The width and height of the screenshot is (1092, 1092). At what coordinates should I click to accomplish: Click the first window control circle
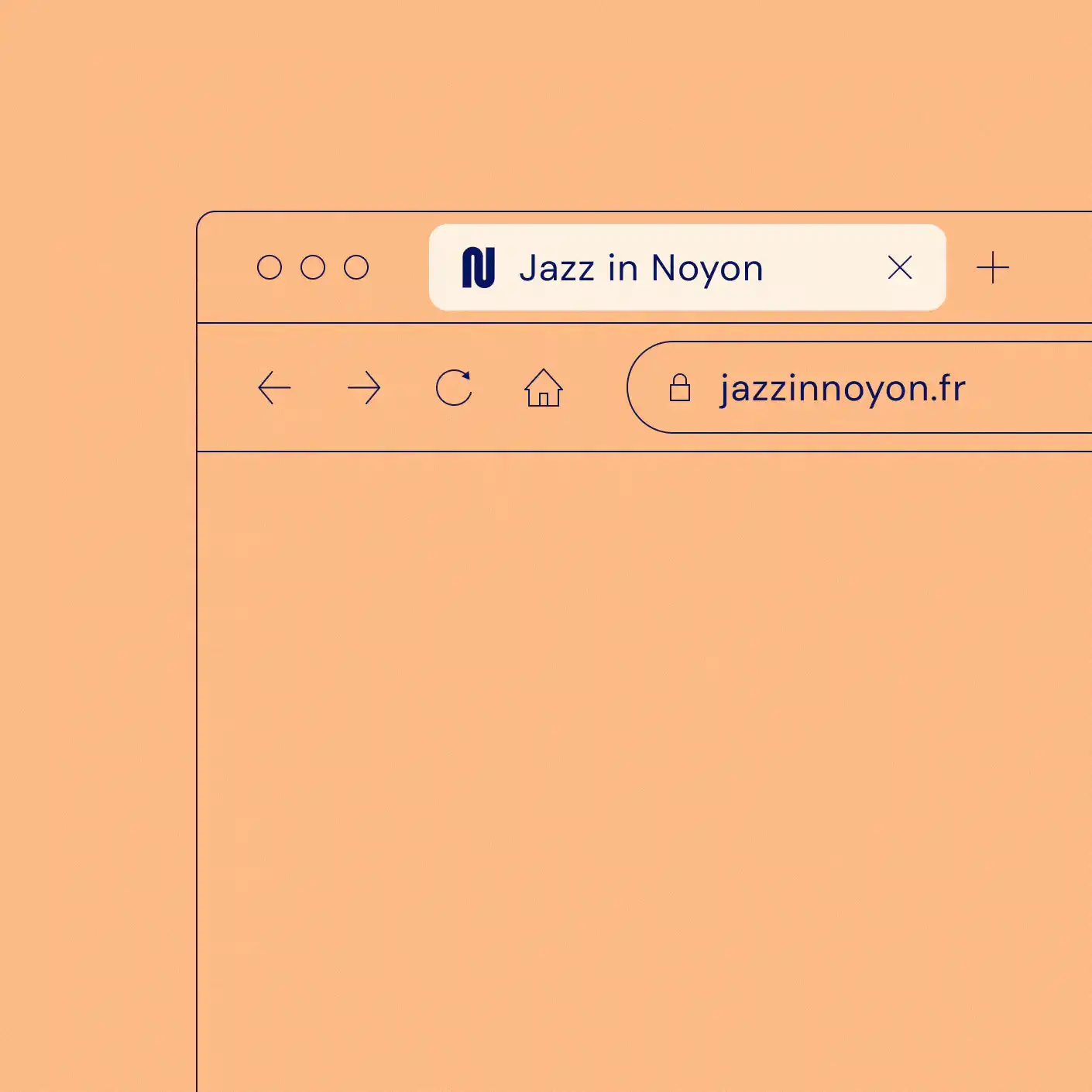(270, 267)
